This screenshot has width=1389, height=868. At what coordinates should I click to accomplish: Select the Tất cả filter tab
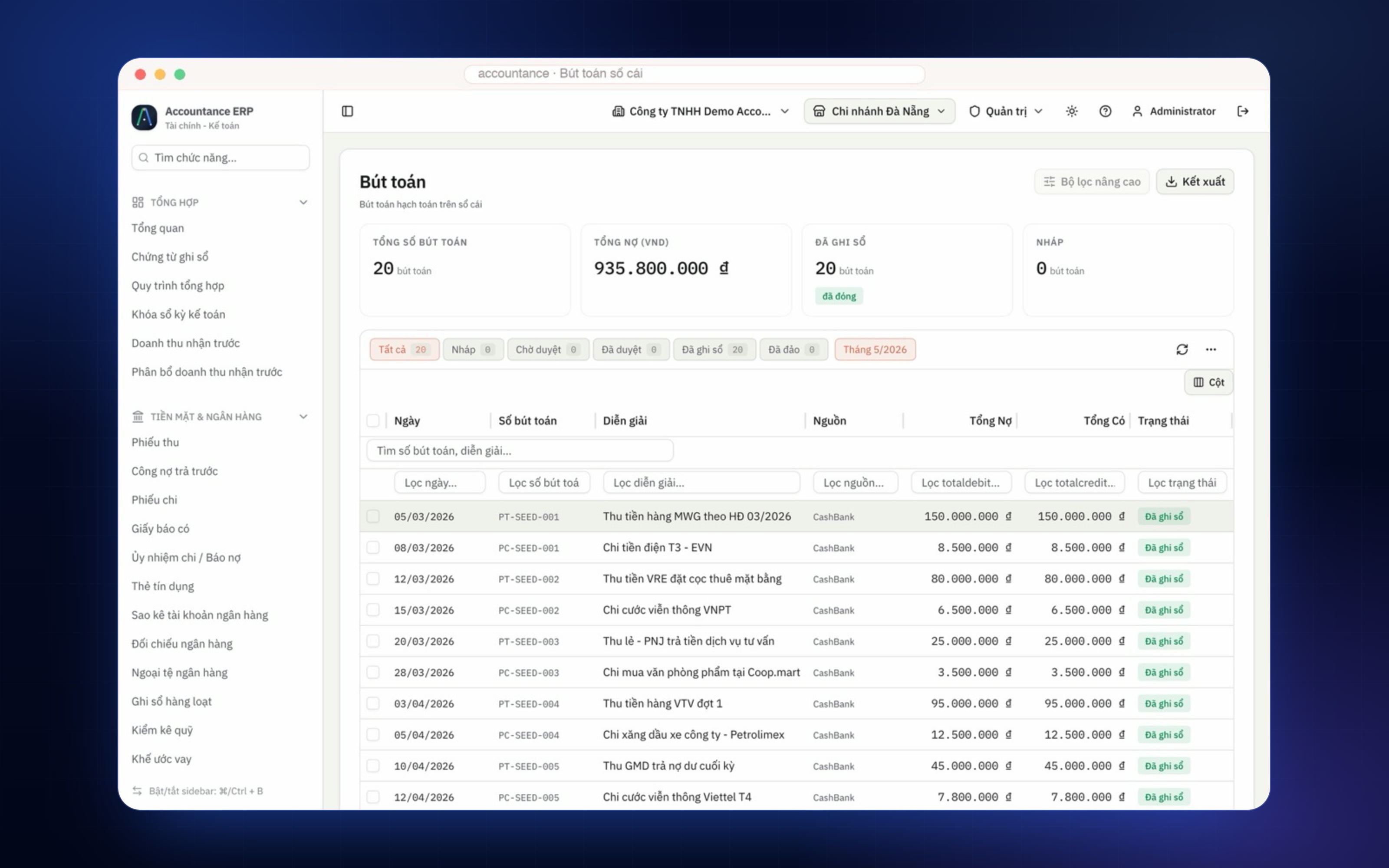(x=404, y=349)
